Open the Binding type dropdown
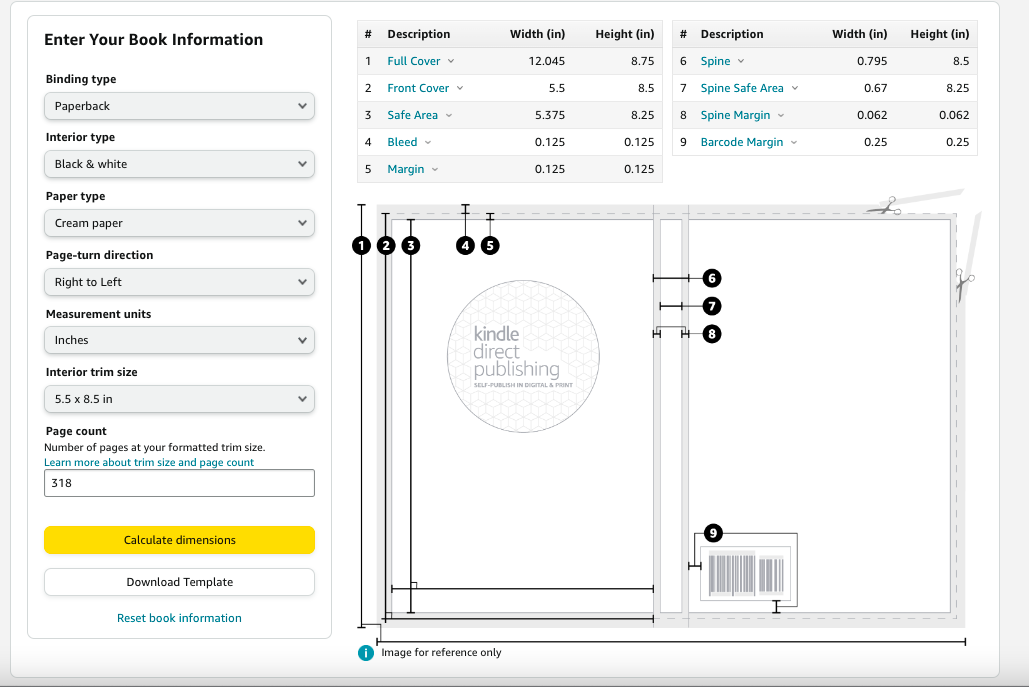Screen dimensions: 1029x687 tap(179, 106)
